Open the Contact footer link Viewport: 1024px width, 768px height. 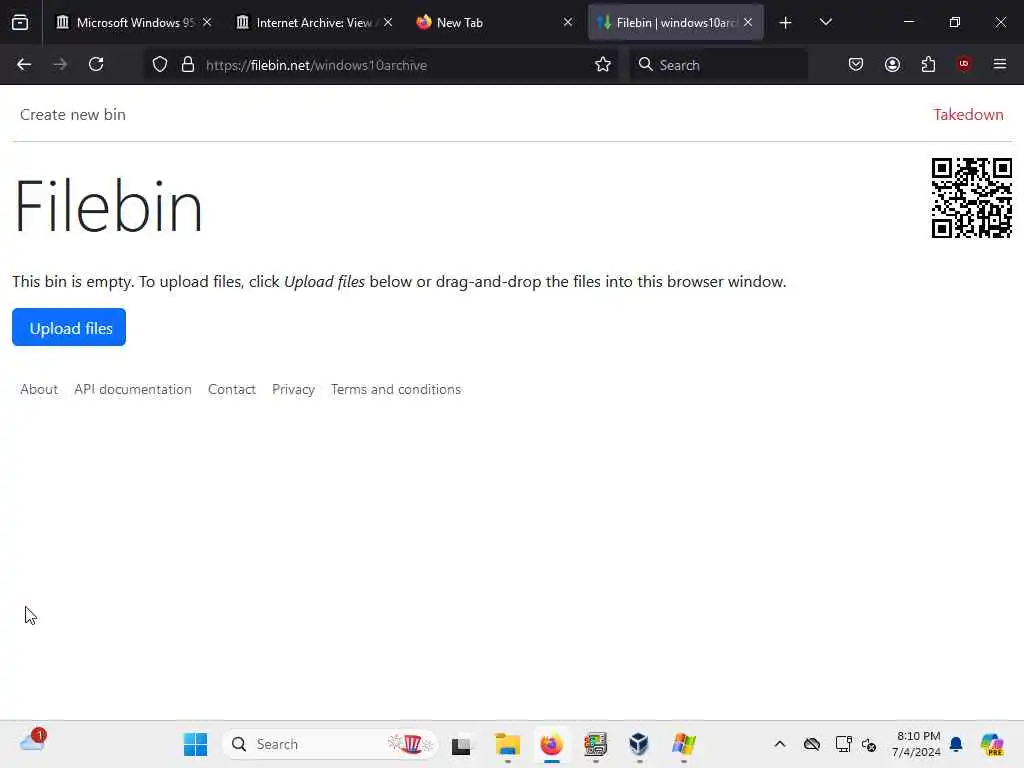pyautogui.click(x=232, y=389)
